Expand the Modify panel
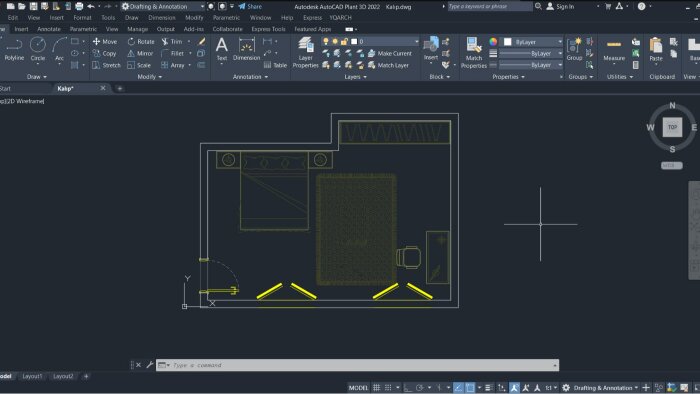The image size is (700, 394). 150,77
